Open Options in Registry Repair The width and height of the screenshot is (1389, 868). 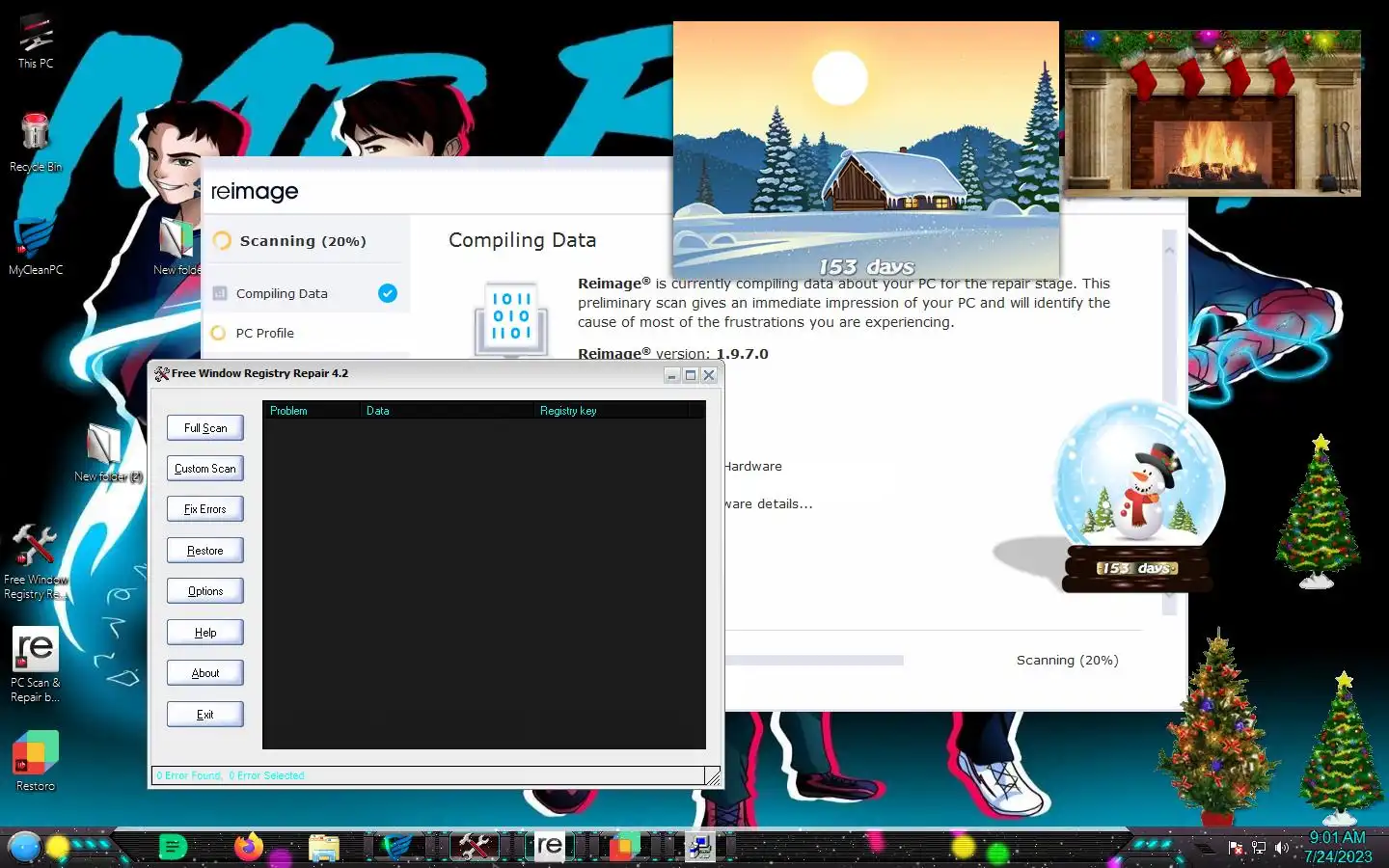(x=205, y=591)
